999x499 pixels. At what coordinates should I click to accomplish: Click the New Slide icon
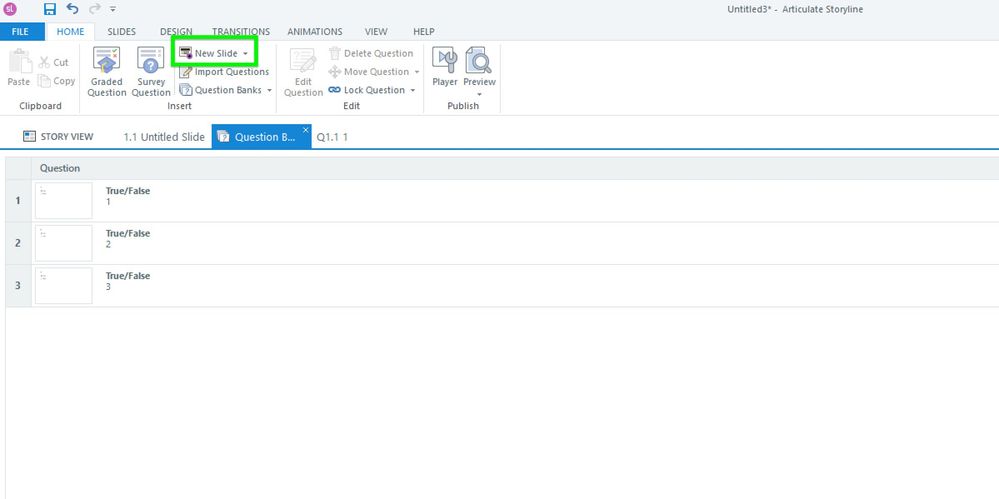pyautogui.click(x=185, y=54)
